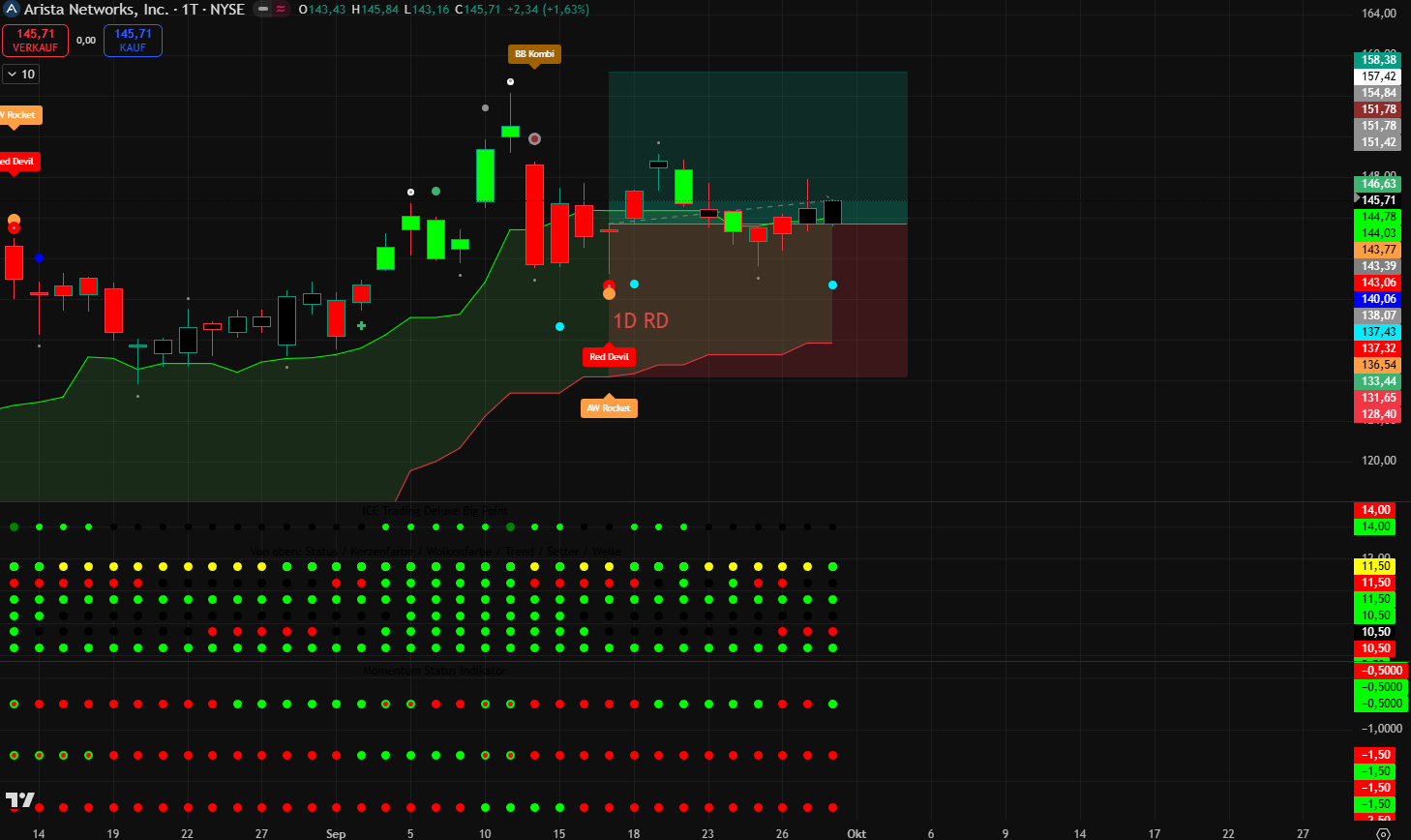Viewport: 1411px width, 840px height.
Task: Click the Arista Networks symbol logo
Action: [x=12, y=10]
